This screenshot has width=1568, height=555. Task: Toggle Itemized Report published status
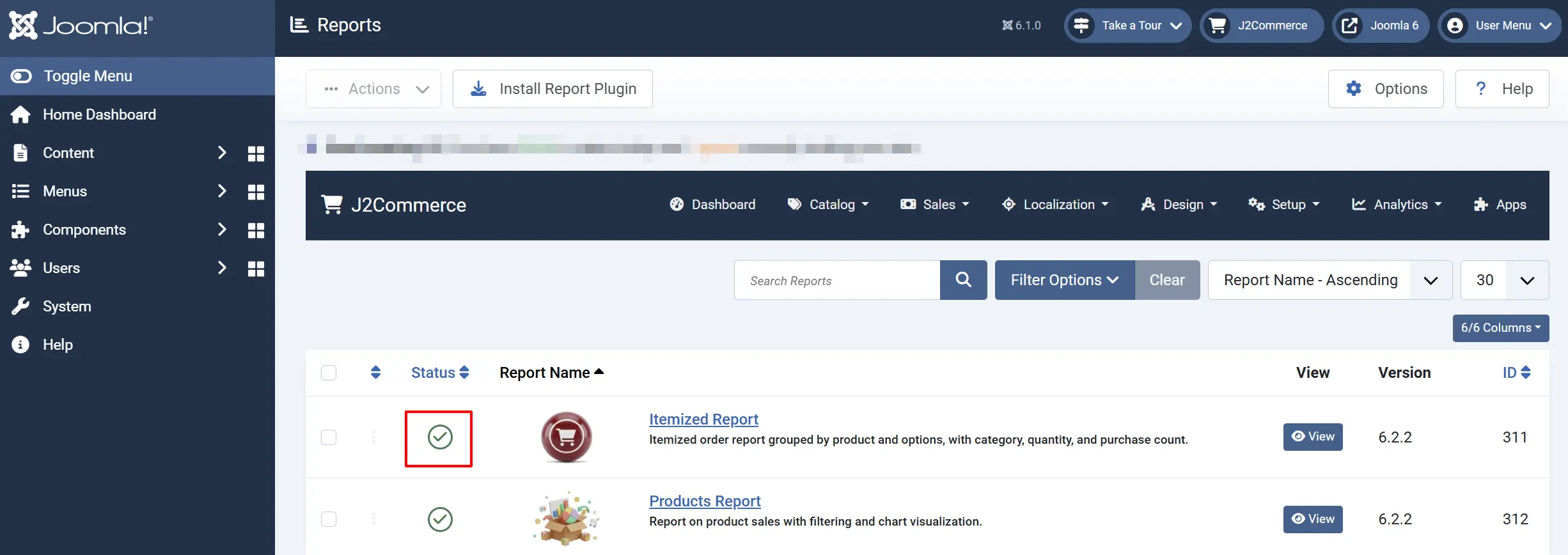440,437
